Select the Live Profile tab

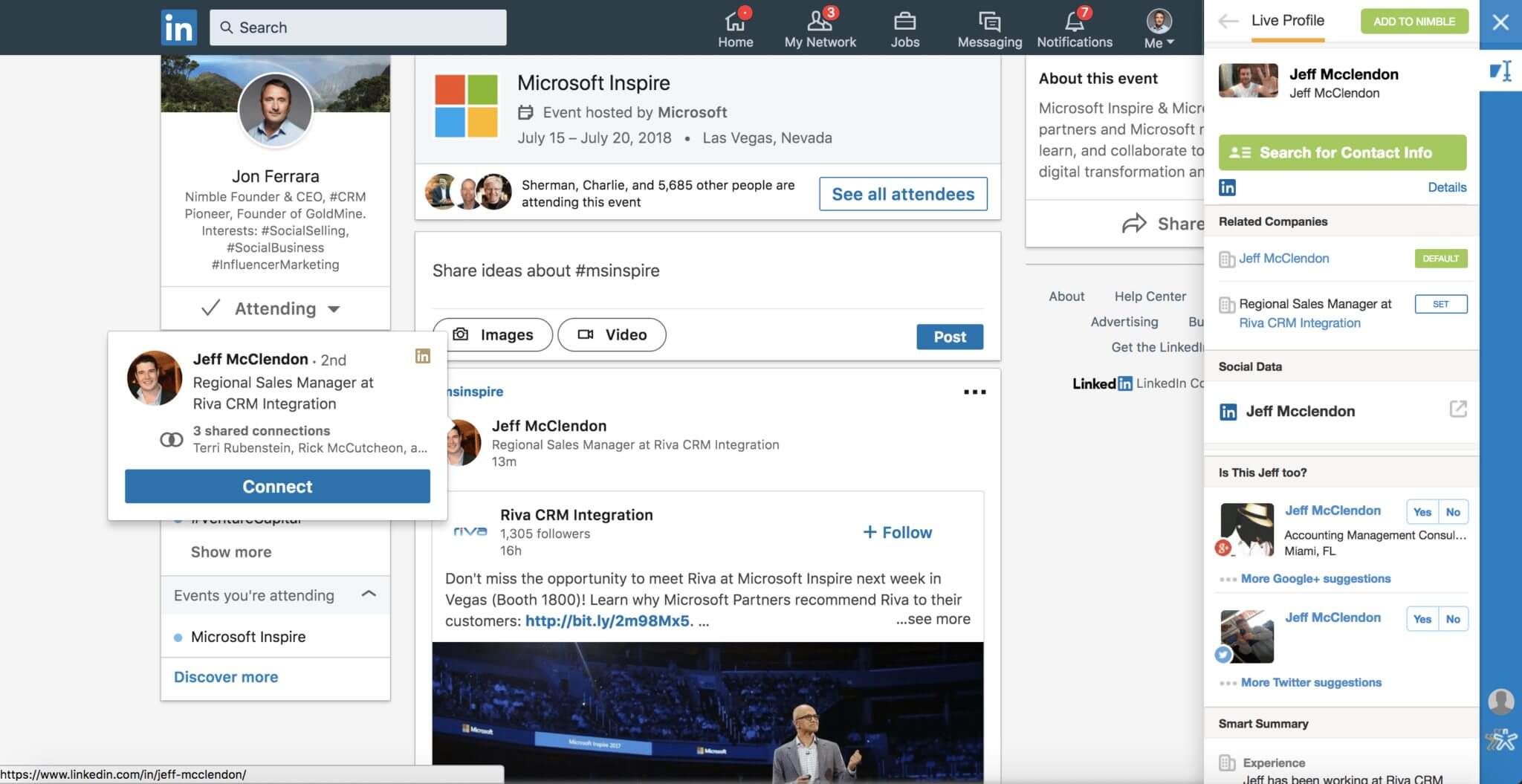[1287, 21]
